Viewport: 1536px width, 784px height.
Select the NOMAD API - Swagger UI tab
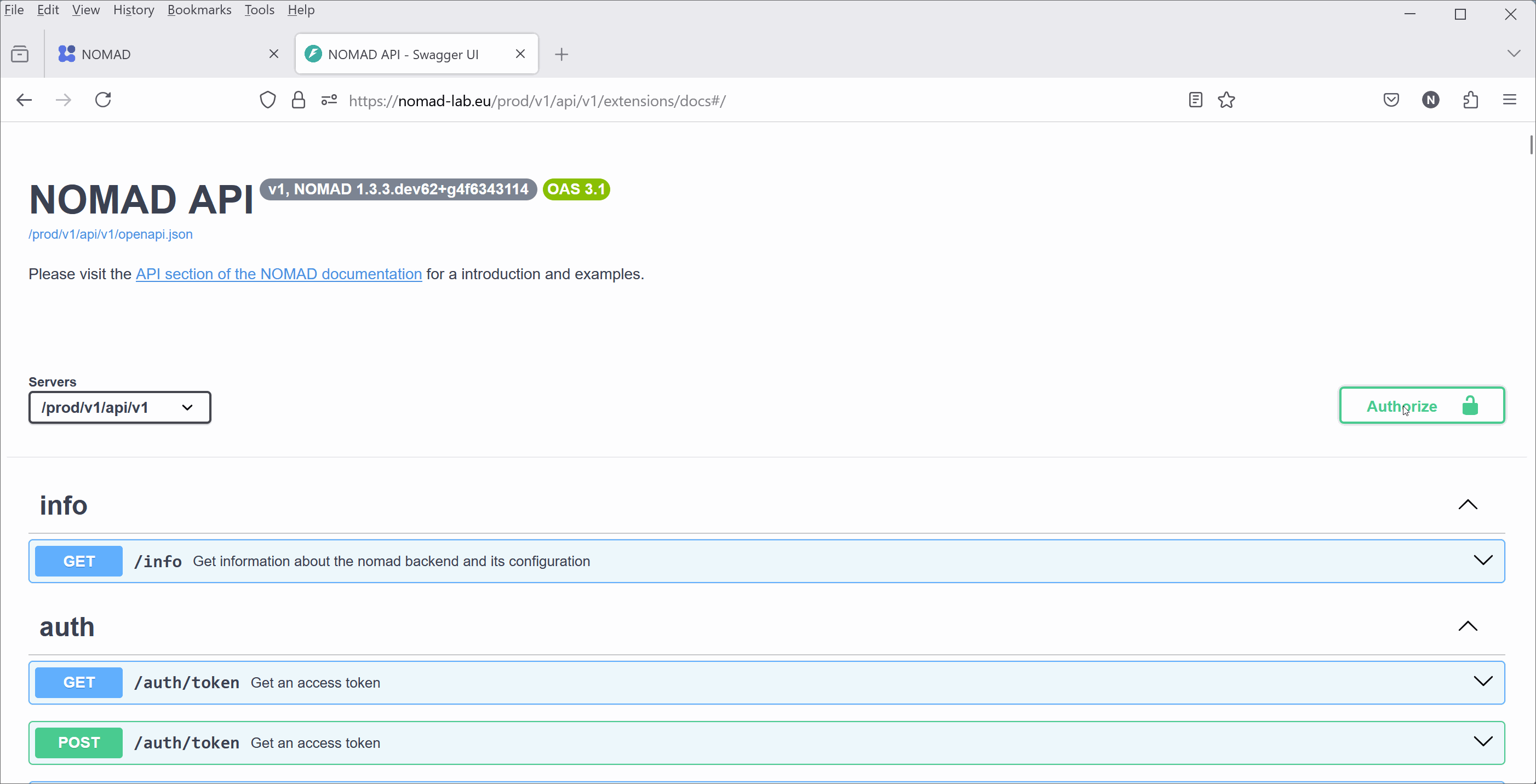coord(417,54)
